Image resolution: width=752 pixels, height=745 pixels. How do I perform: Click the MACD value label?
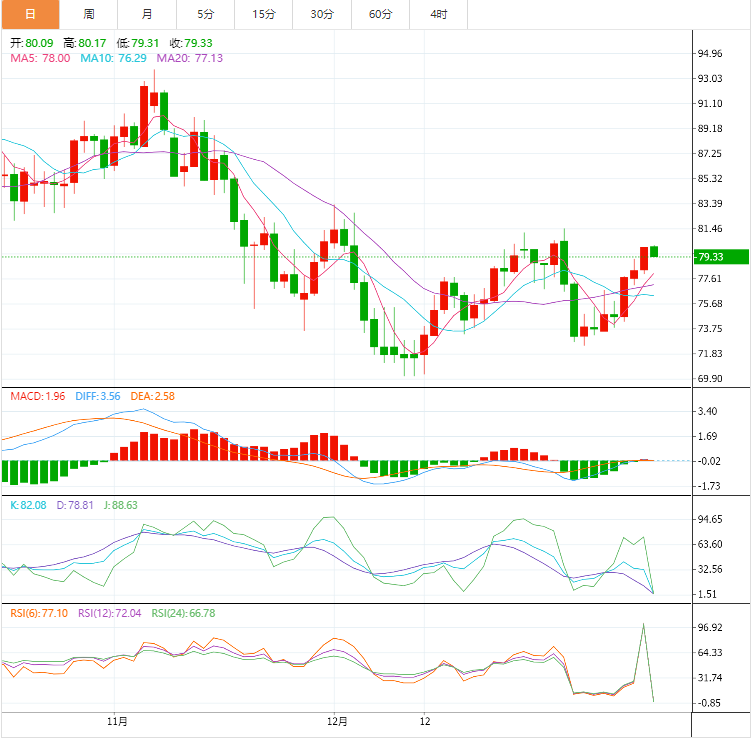(x=38, y=396)
